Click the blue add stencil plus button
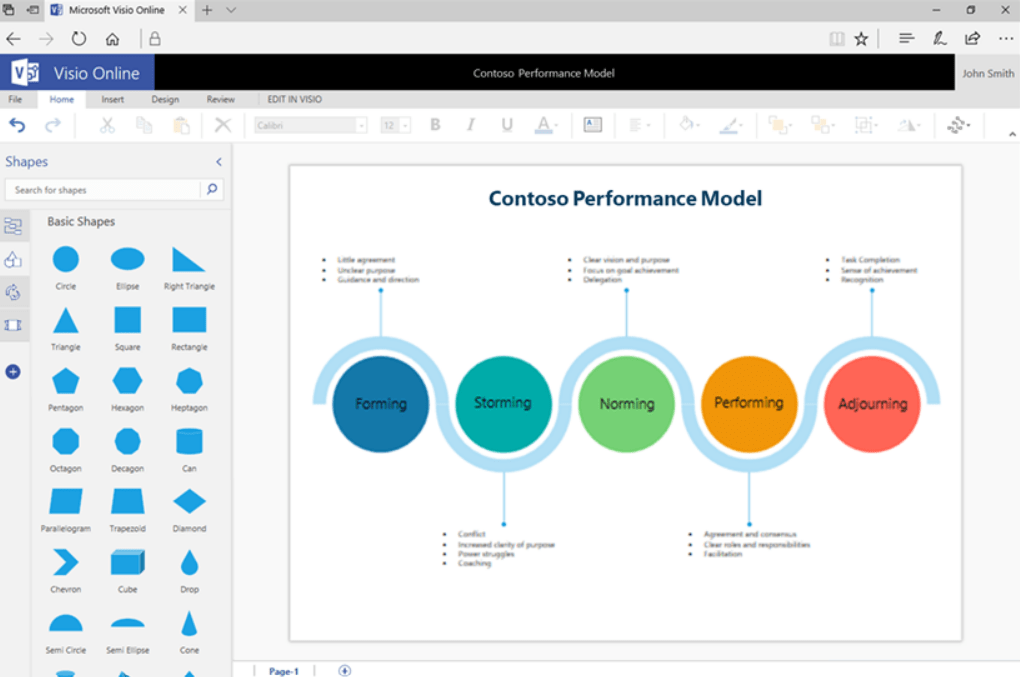This screenshot has width=1020, height=677. tap(13, 372)
